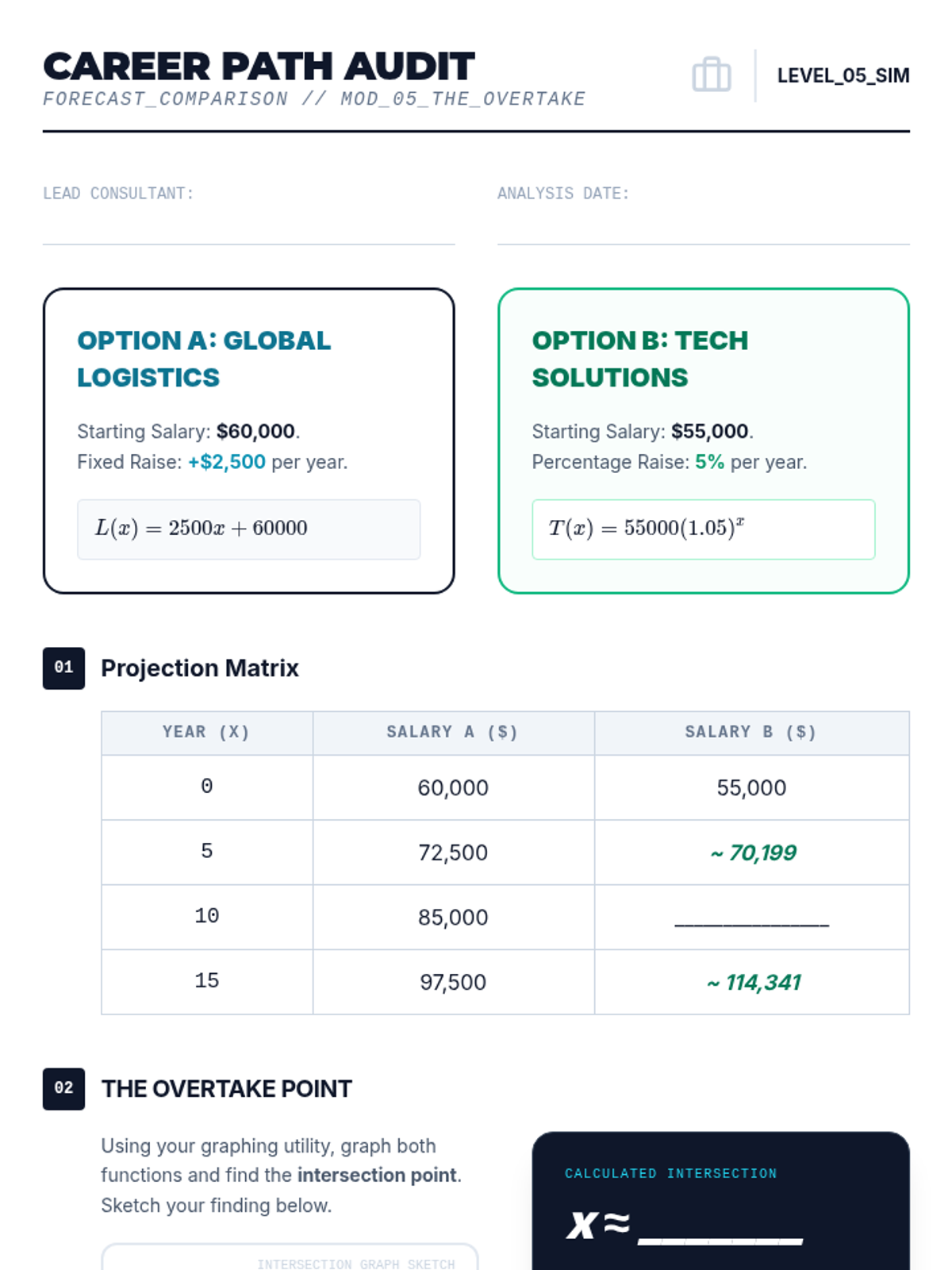Viewport: 952px width, 1270px height.
Task: Click the ~114,341 Salary B value
Action: tap(754, 983)
